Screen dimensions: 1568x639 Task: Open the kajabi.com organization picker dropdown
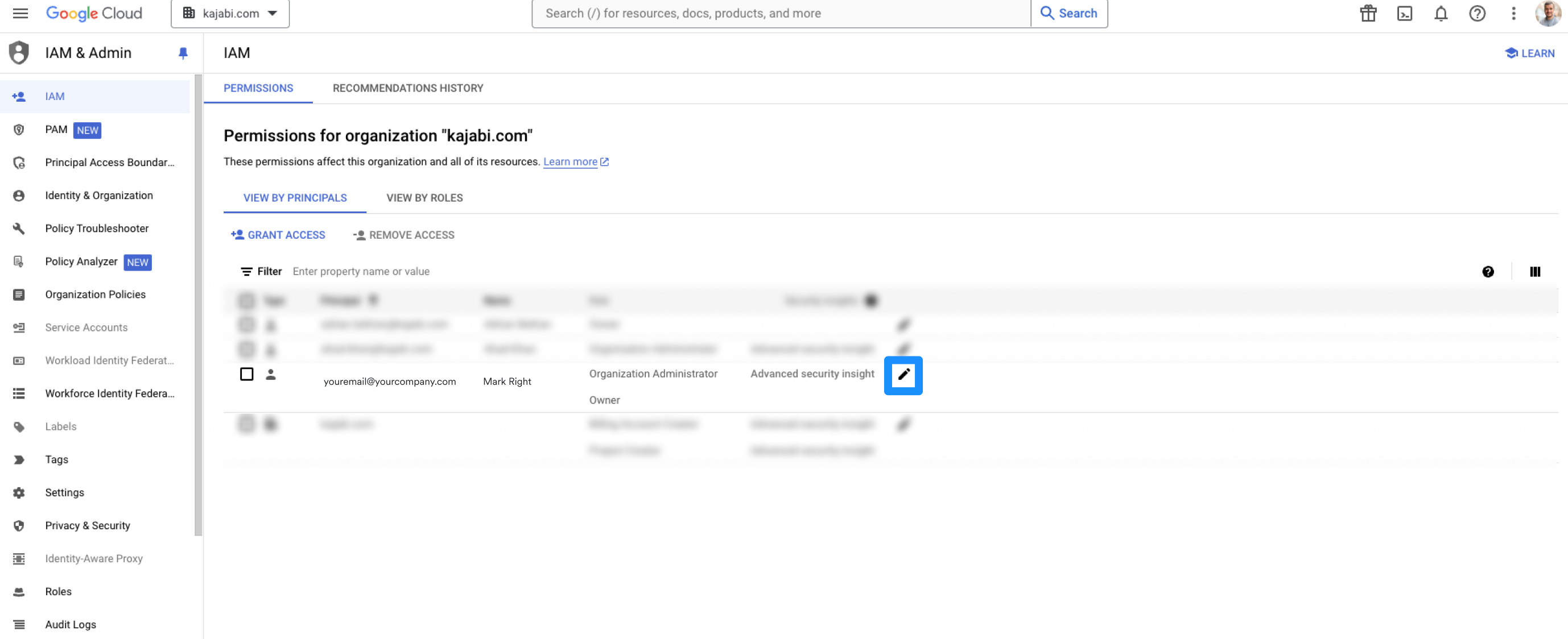(230, 14)
